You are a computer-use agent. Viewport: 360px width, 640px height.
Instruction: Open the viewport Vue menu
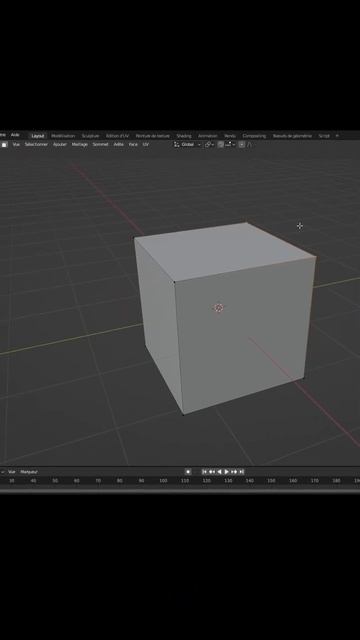tap(16, 144)
